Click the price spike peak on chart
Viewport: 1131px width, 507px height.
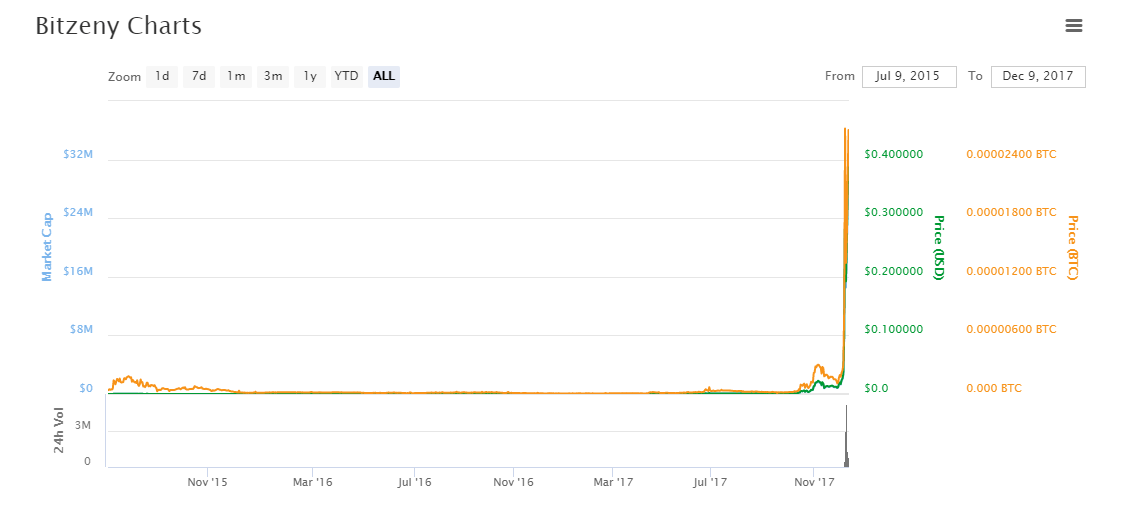[x=846, y=130]
